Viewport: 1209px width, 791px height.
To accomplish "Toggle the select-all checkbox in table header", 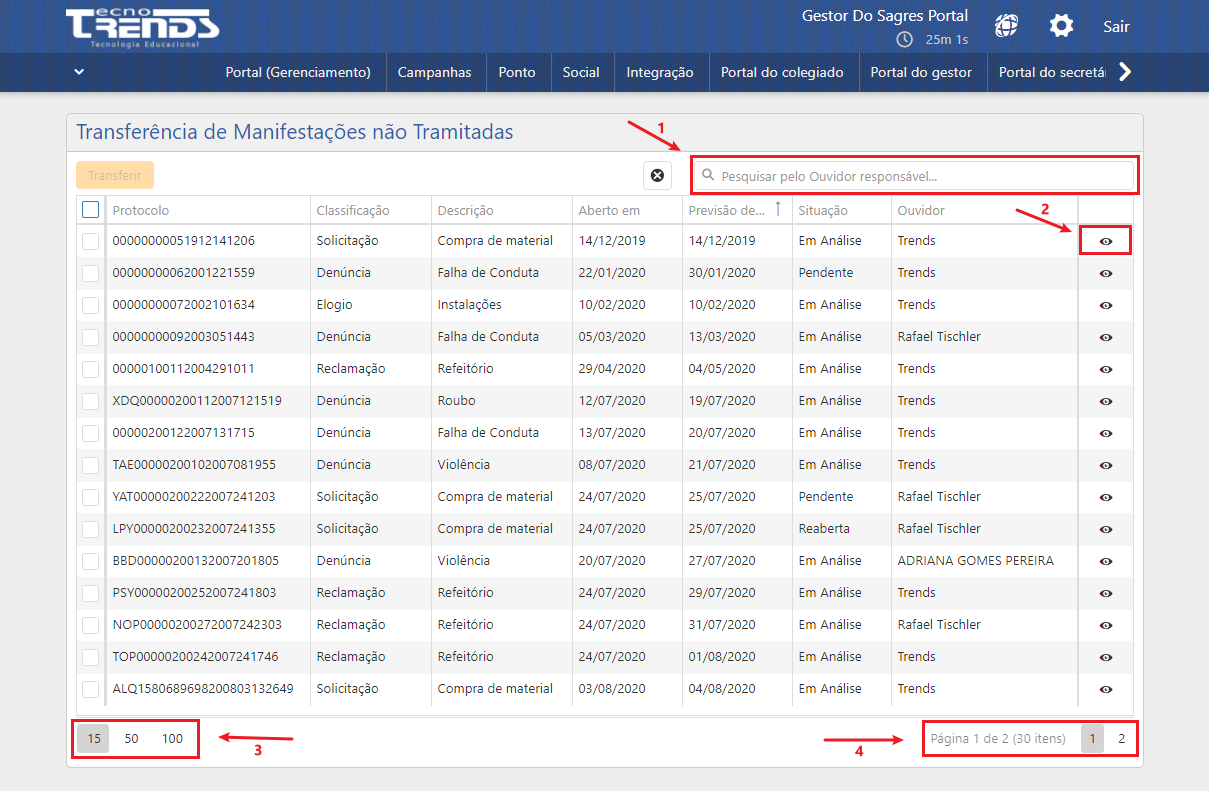I will click(91, 210).
